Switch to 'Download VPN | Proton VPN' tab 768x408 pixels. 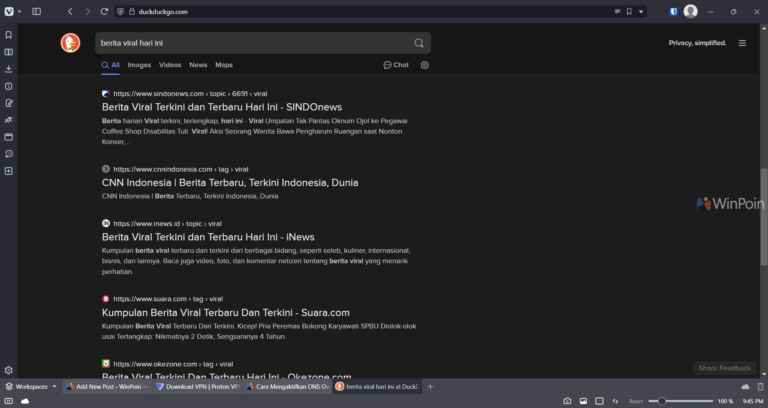click(x=197, y=386)
